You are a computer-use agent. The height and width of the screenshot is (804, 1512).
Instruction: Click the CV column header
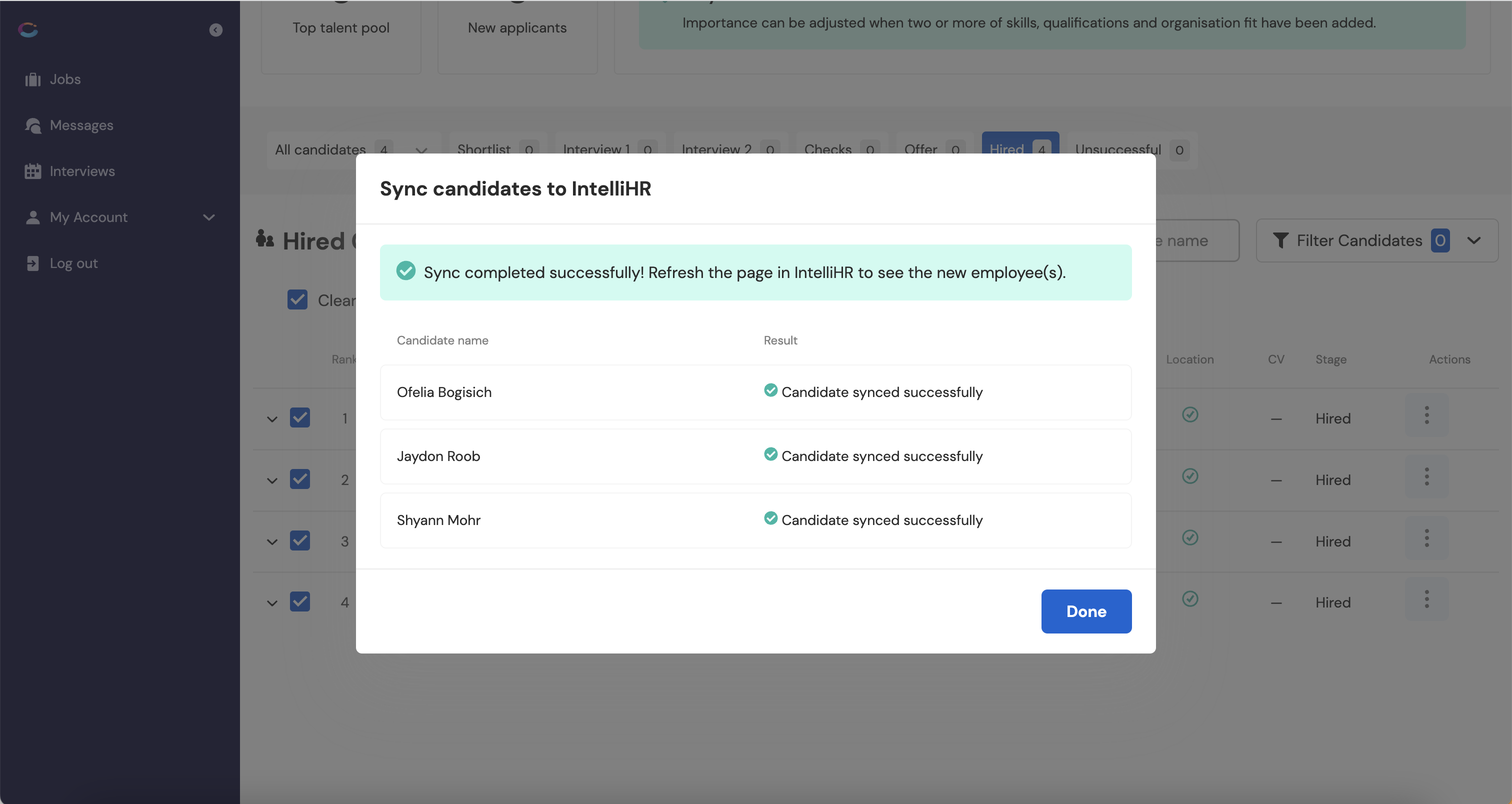(1276, 359)
